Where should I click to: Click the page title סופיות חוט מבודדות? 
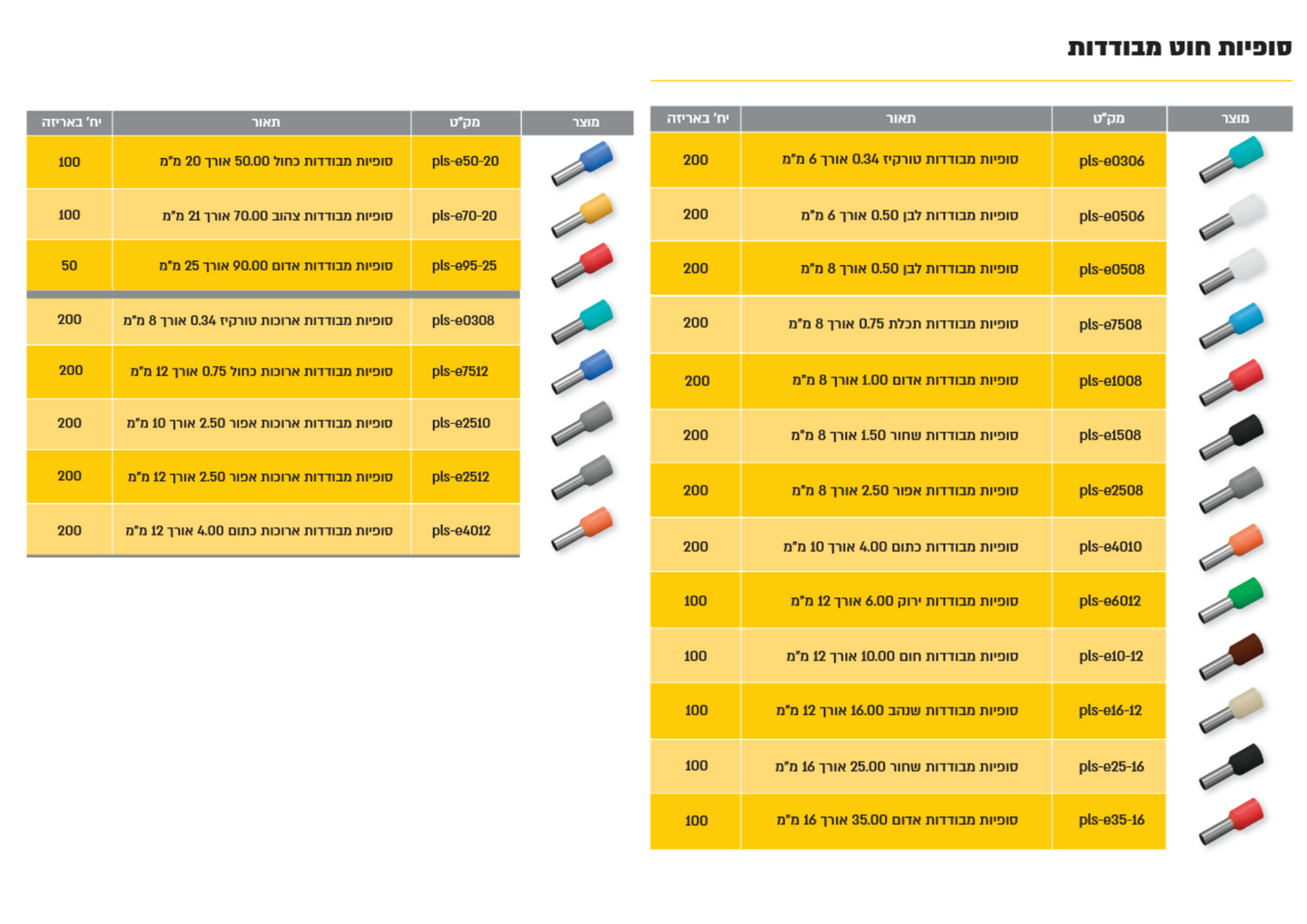(x=1179, y=47)
